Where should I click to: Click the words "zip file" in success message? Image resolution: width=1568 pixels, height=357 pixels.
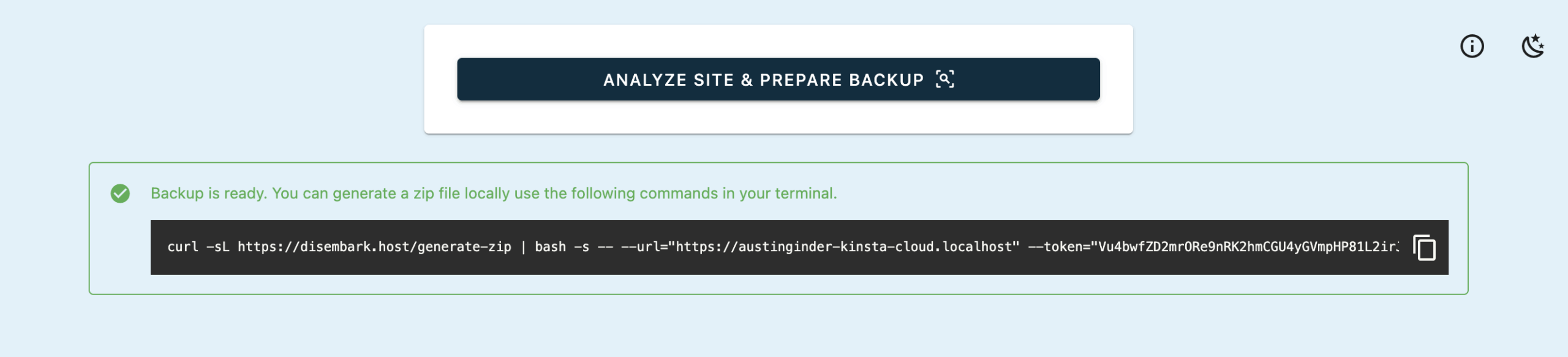[x=436, y=194]
